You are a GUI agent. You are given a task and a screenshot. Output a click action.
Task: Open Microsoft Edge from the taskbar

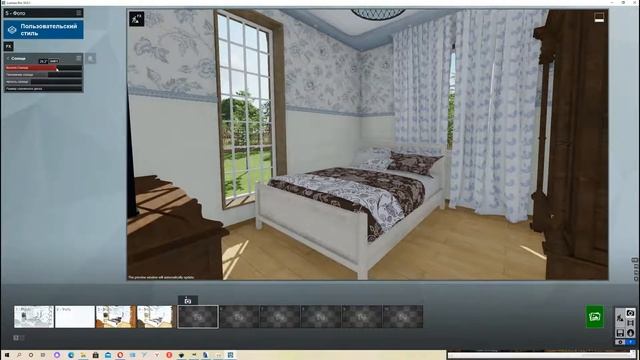71,355
